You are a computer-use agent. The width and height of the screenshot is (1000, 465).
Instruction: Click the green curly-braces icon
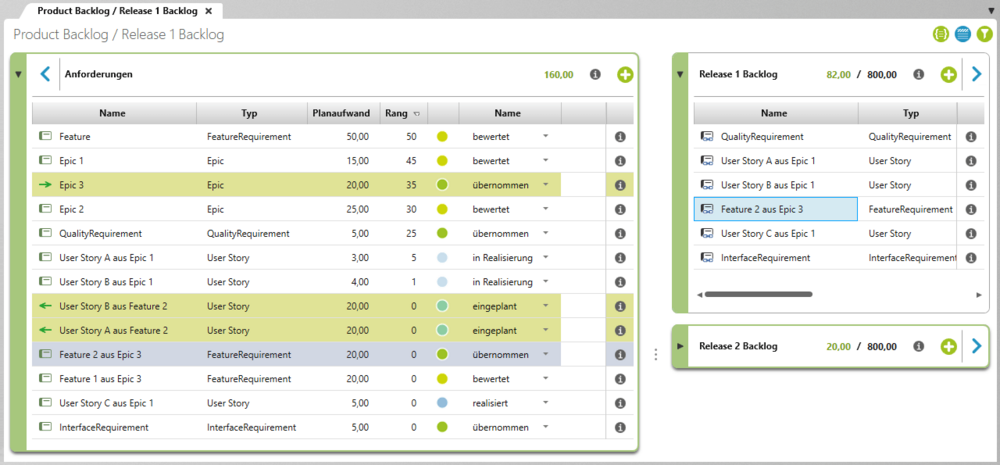pyautogui.click(x=941, y=34)
